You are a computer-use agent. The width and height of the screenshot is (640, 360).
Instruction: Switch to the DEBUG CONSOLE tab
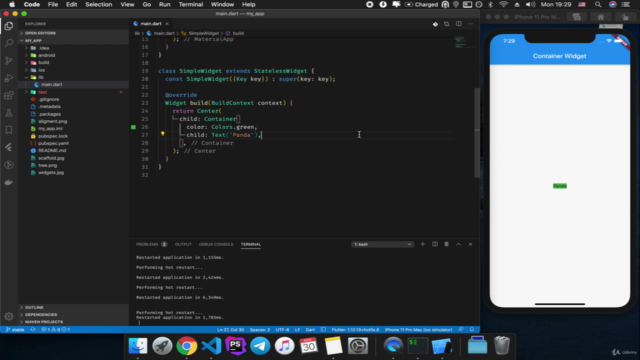pyautogui.click(x=216, y=244)
